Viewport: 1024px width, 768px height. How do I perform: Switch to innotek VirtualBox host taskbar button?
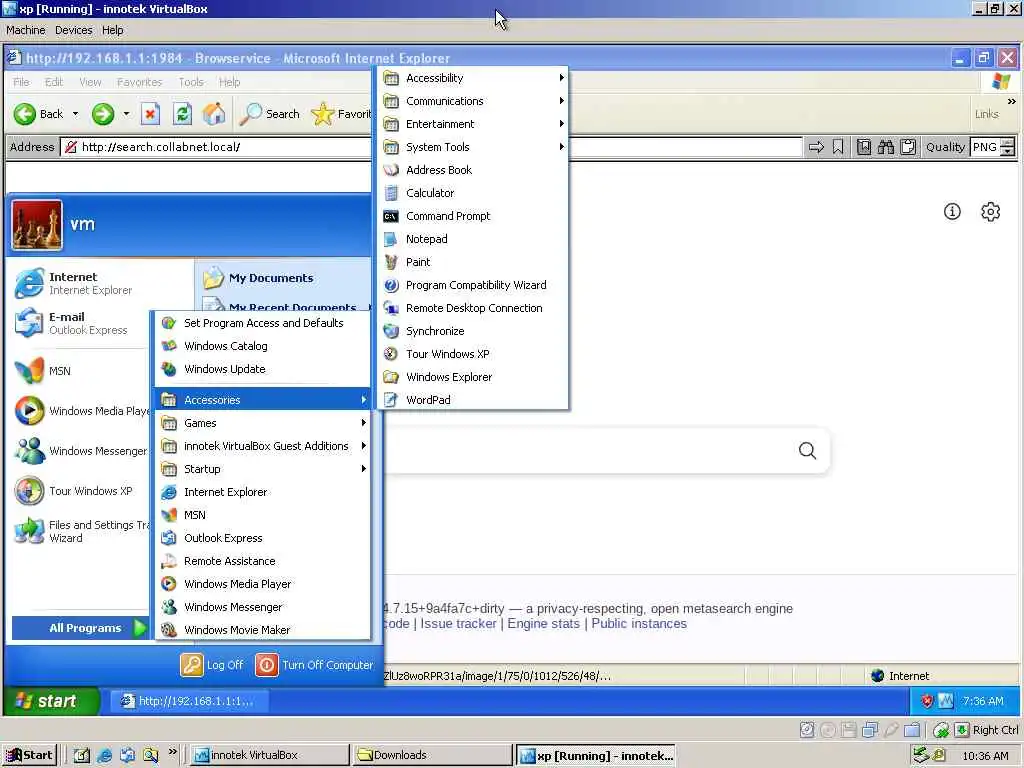click(269, 755)
